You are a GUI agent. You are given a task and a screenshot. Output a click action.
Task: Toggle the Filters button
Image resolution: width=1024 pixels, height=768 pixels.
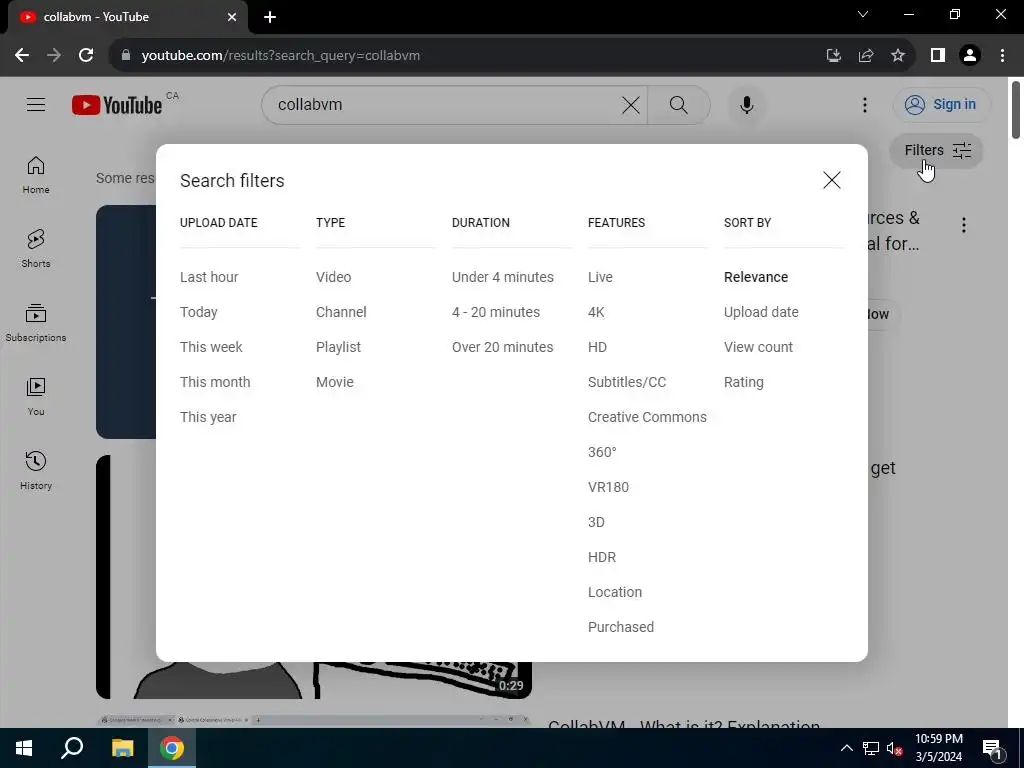(x=936, y=151)
